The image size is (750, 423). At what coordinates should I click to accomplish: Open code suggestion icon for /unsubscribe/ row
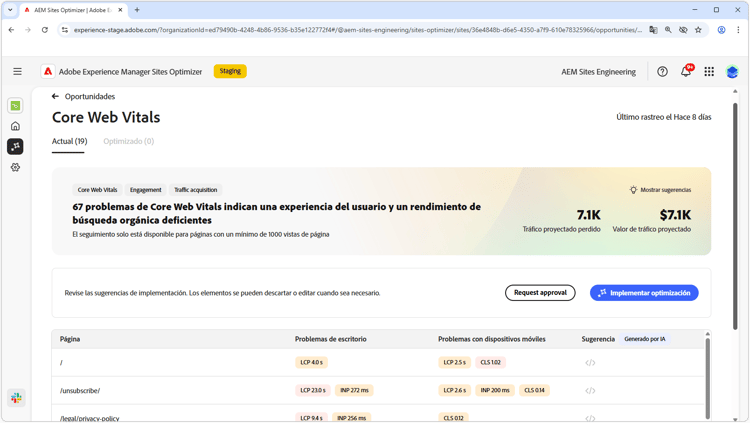(x=590, y=390)
